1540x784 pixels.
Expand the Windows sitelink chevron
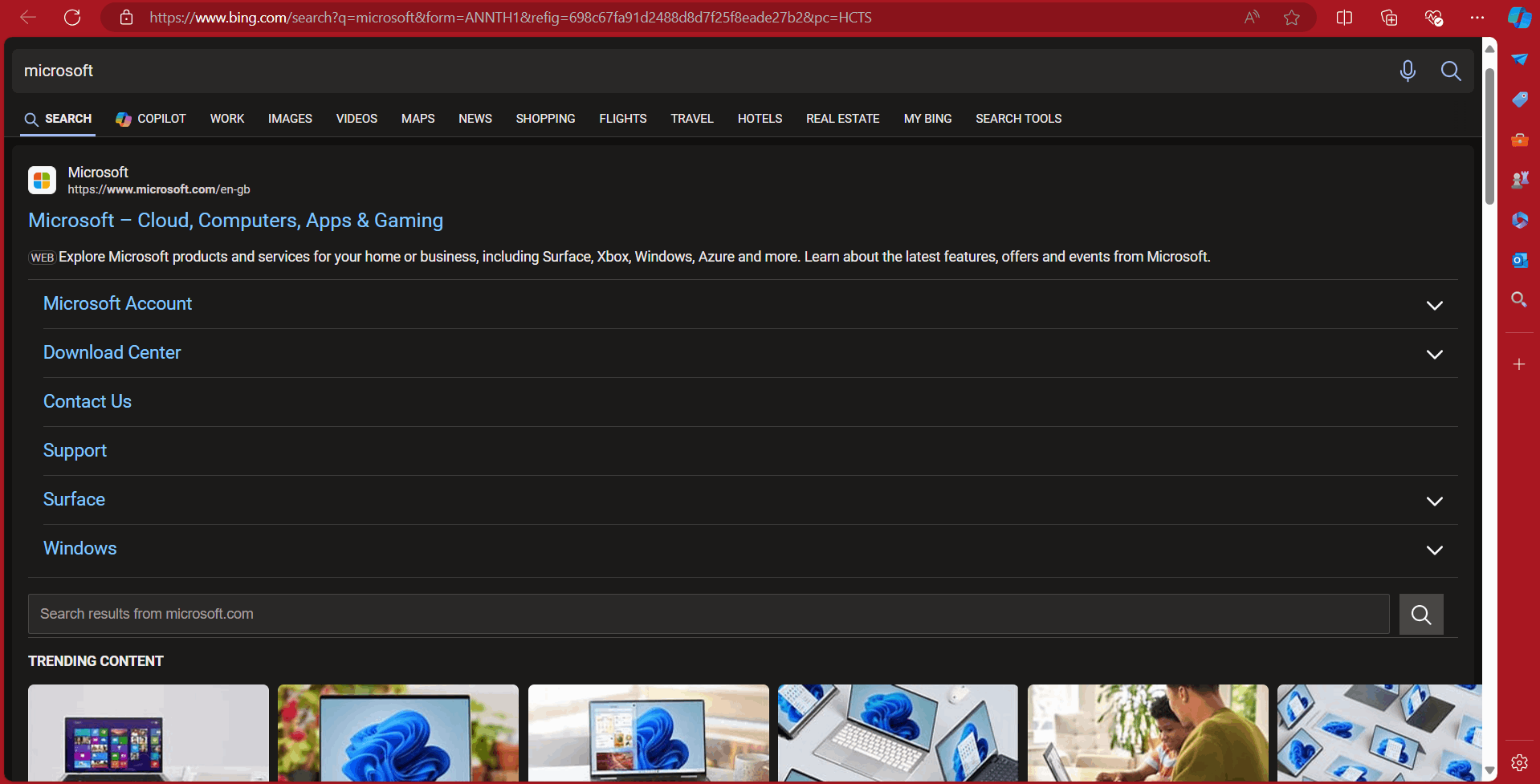[x=1435, y=550]
